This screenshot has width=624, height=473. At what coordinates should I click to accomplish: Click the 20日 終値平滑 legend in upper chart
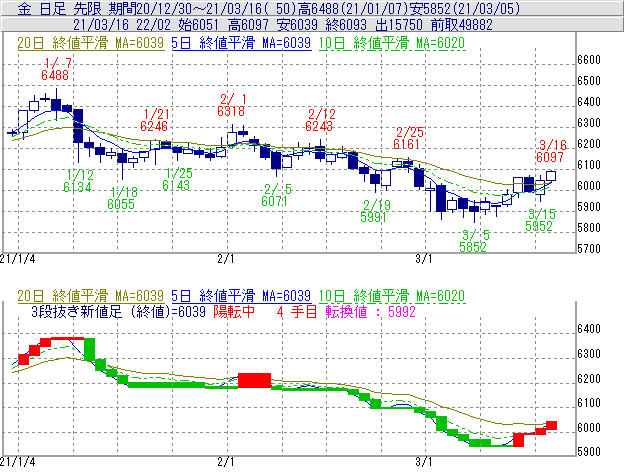click(90, 43)
